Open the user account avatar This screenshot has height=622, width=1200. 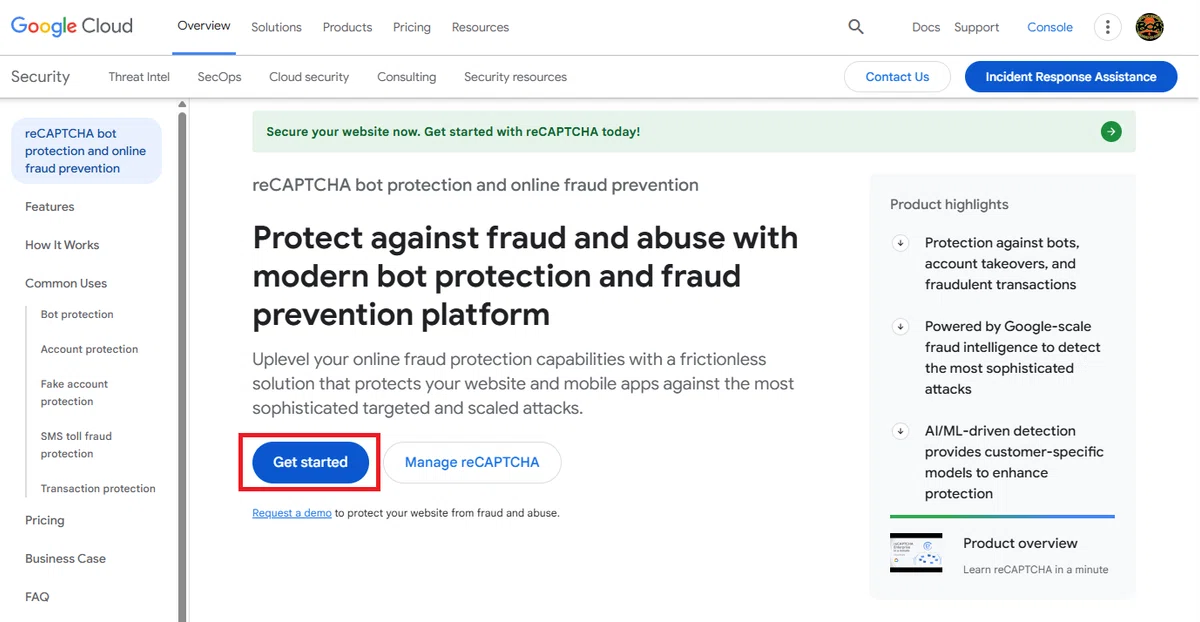tap(1150, 27)
